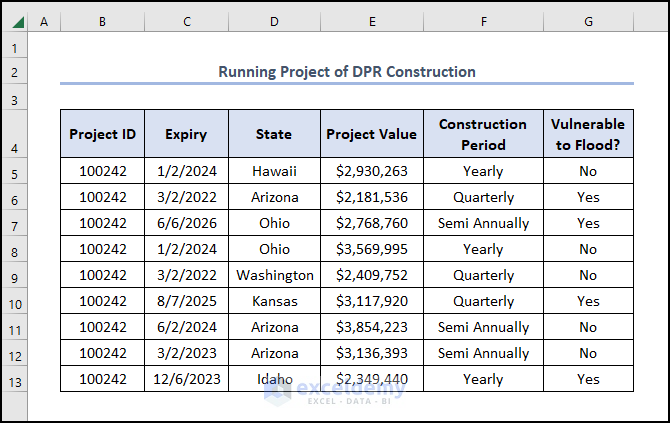The height and width of the screenshot is (423, 670).
Task: Click the $3,854,223 project value cell
Action: pyautogui.click(x=372, y=327)
